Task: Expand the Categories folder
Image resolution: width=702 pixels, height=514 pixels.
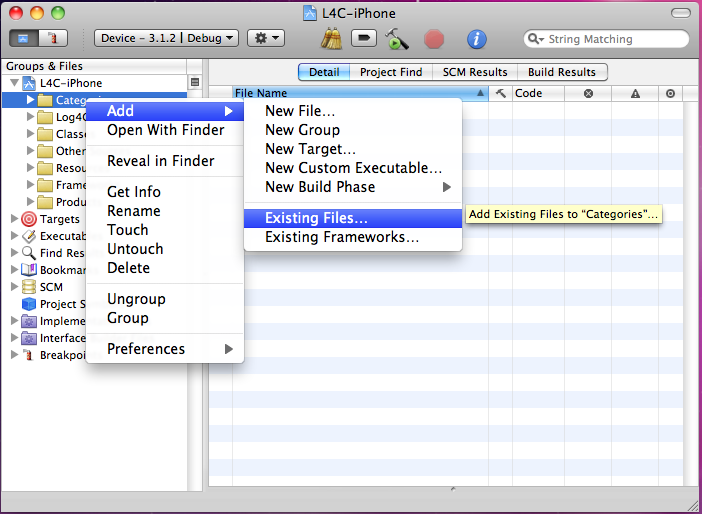Action: click(30, 99)
